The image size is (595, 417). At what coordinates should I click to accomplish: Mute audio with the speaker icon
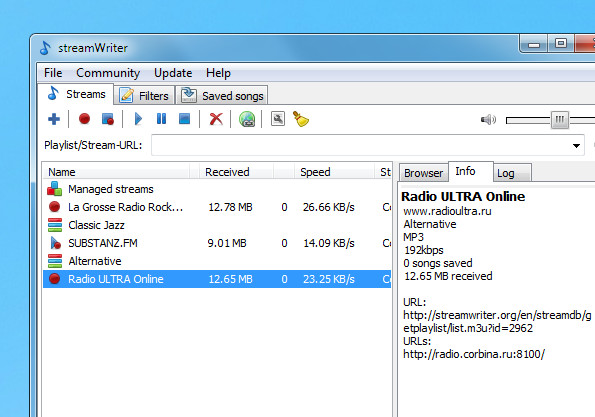[488, 120]
